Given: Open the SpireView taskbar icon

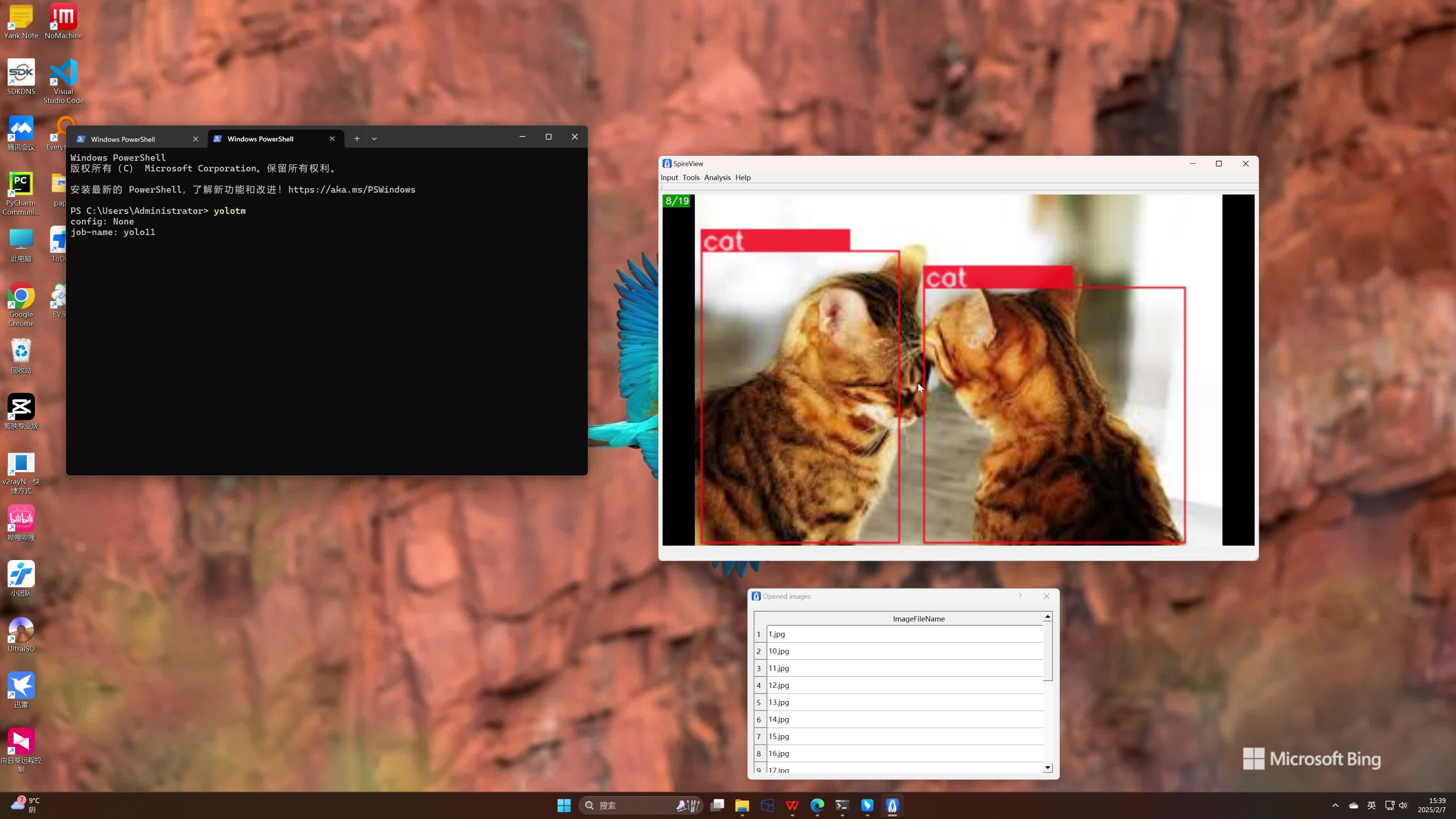Looking at the screenshot, I should tap(892, 805).
